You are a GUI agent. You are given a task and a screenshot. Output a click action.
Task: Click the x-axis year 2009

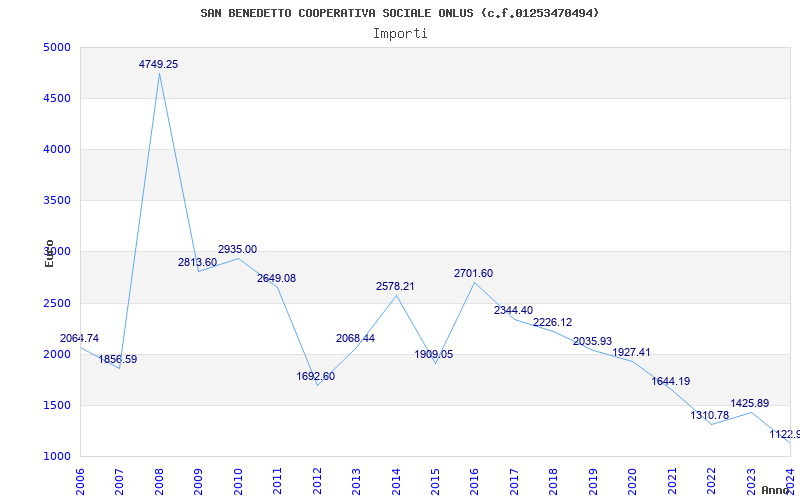pyautogui.click(x=198, y=481)
